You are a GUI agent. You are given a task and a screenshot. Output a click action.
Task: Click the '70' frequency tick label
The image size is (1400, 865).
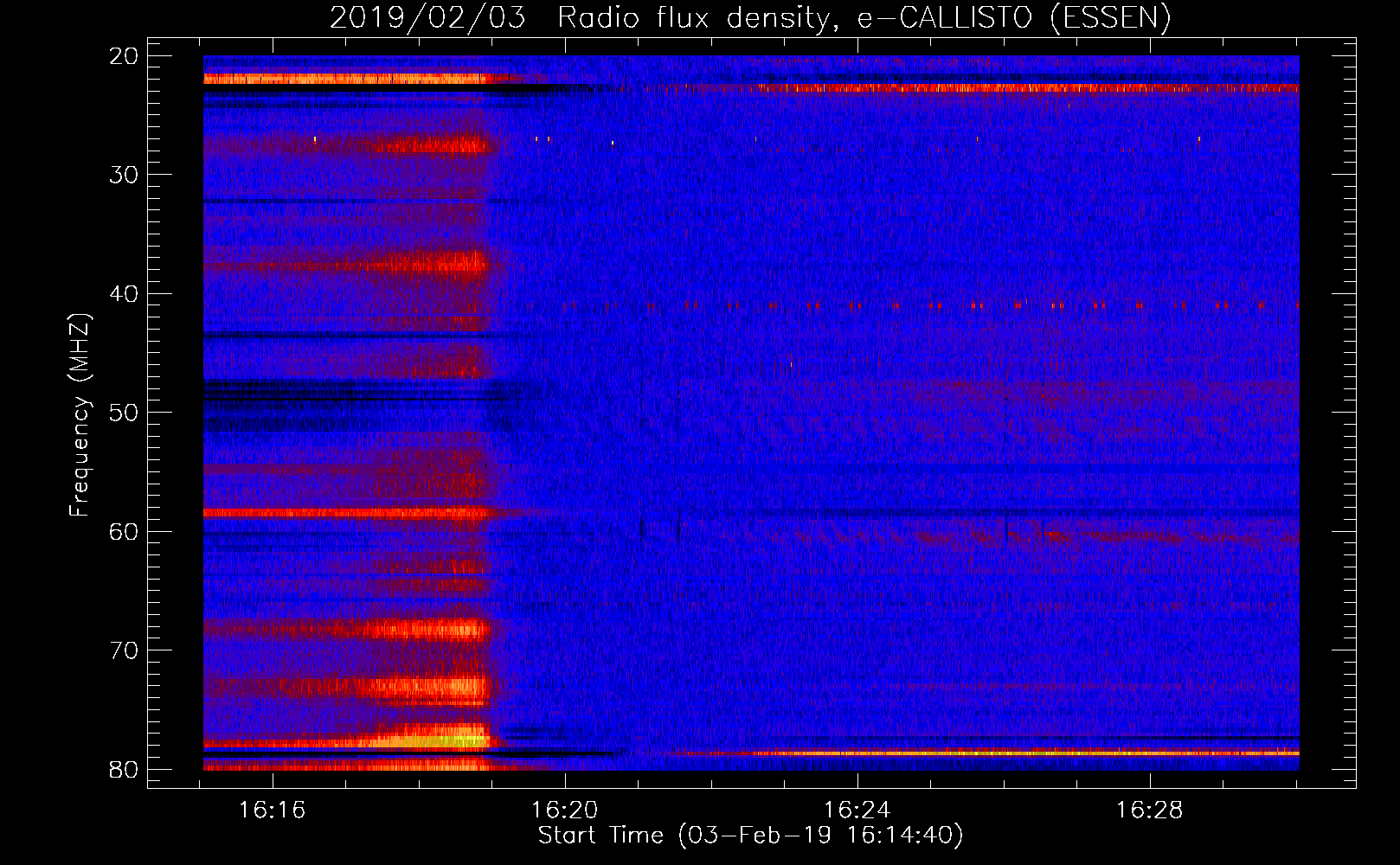(x=124, y=650)
